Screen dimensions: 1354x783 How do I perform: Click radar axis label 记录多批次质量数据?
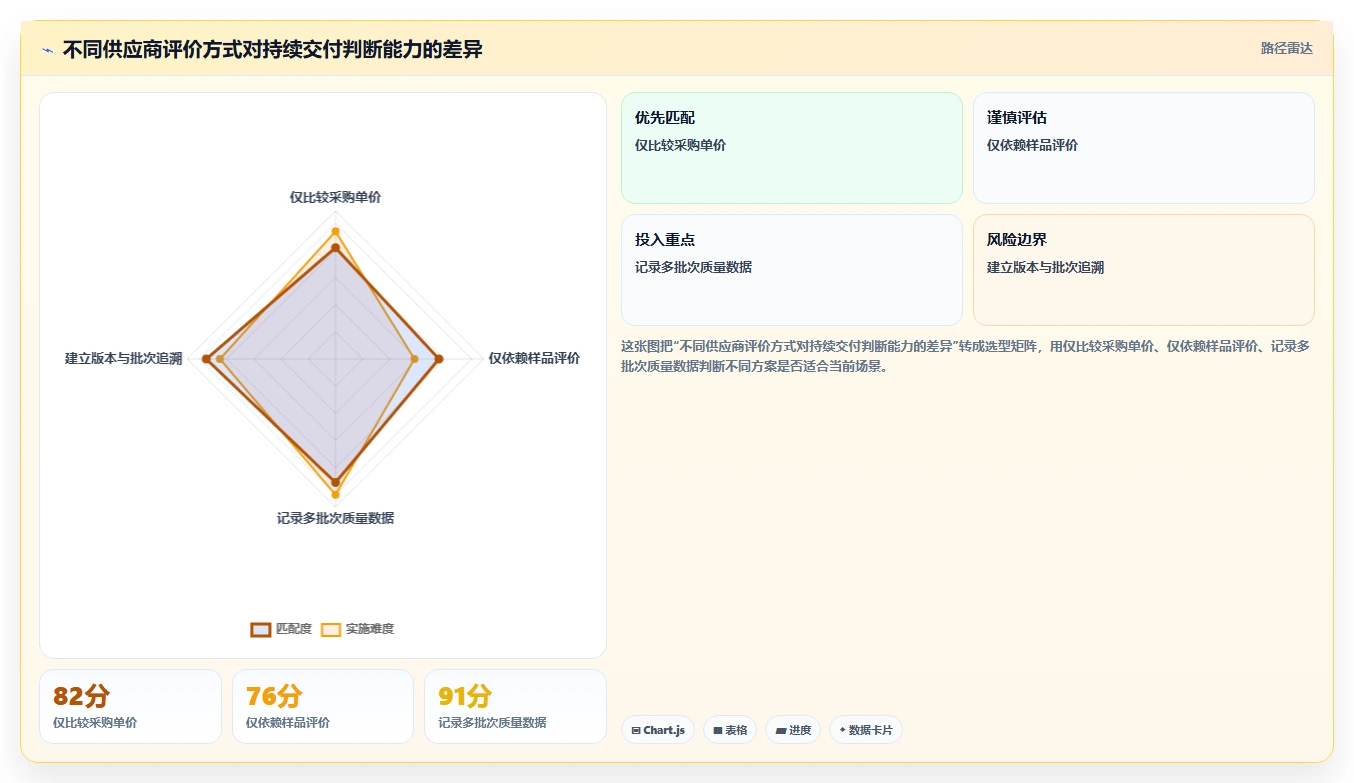[x=335, y=518]
